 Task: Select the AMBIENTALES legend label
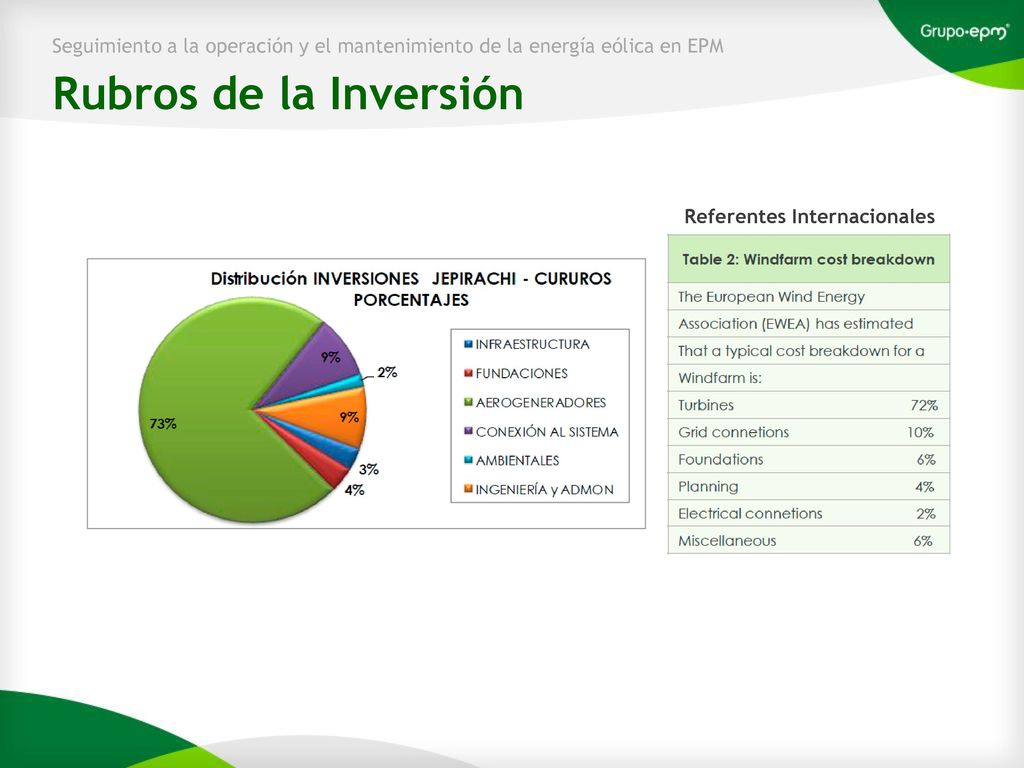click(517, 460)
